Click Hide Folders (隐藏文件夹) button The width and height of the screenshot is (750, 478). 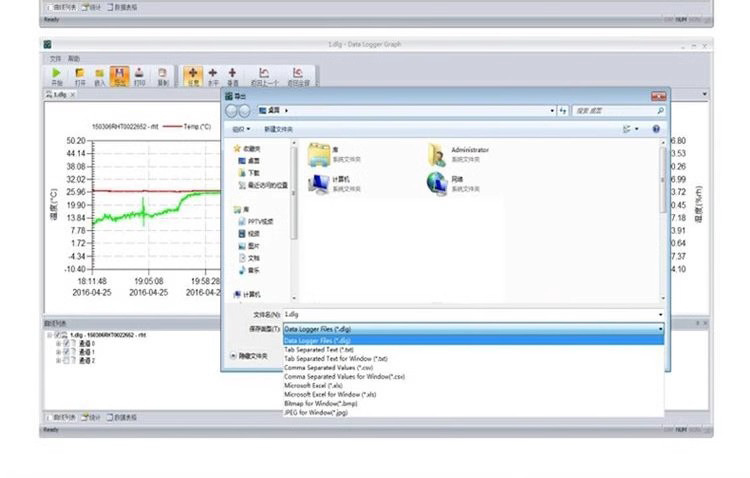249,356
